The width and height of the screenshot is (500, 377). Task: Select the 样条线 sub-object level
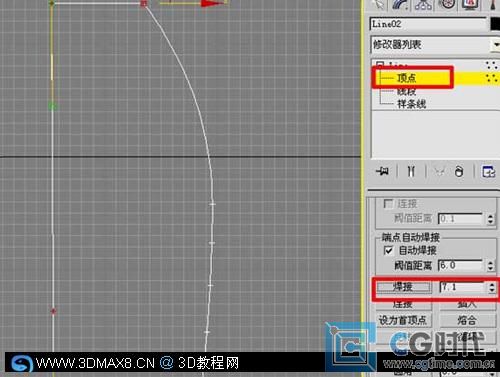pyautogui.click(x=411, y=104)
